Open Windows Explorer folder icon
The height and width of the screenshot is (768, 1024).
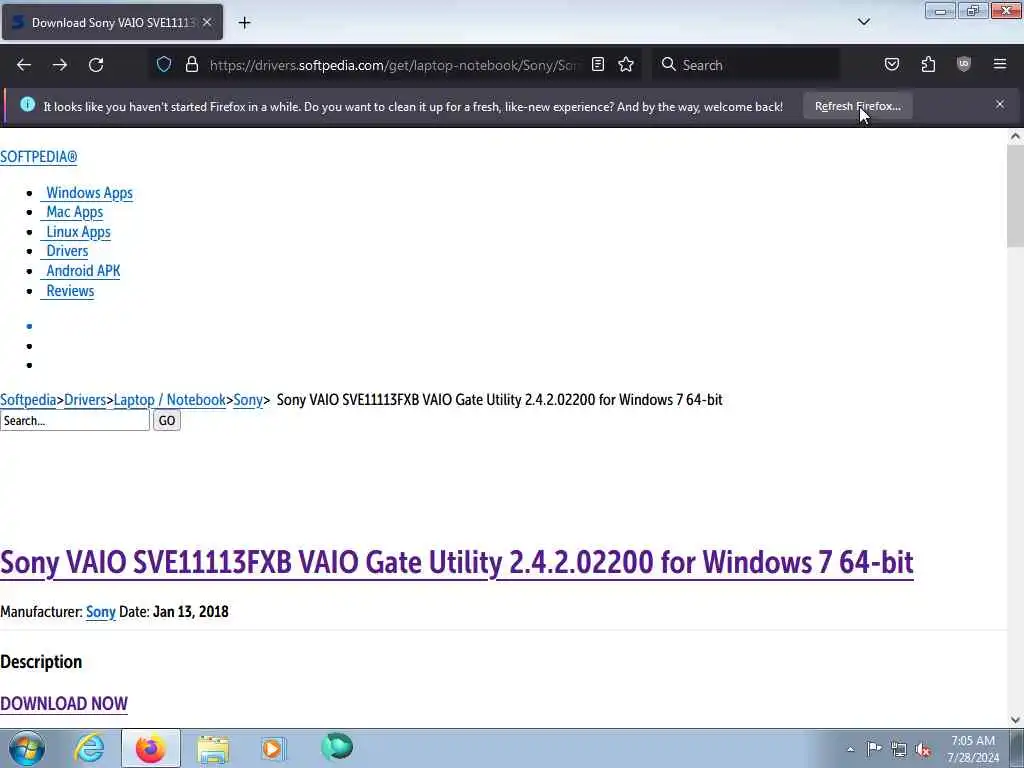click(213, 748)
